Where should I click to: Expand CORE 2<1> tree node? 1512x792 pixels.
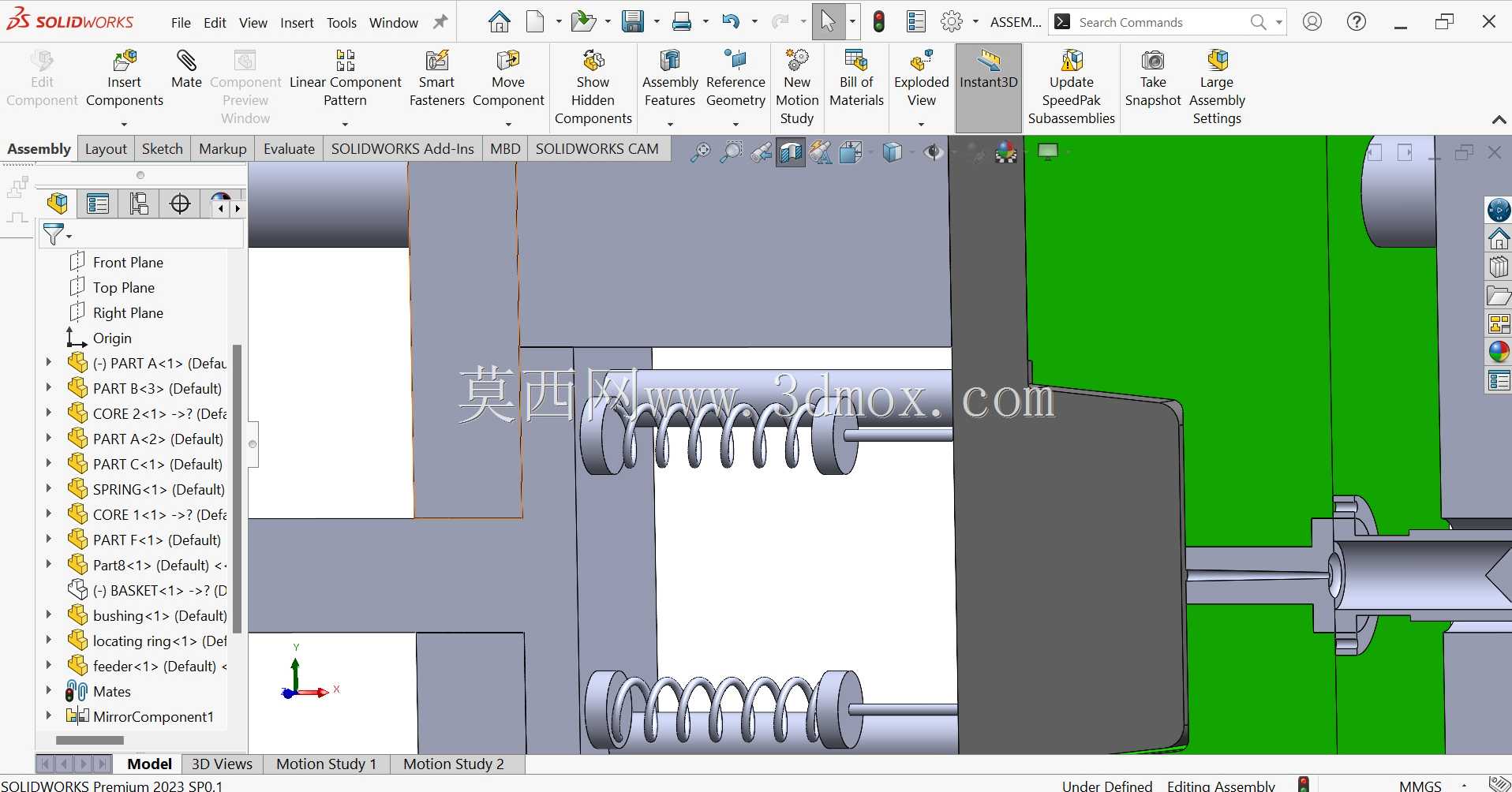pyautogui.click(x=49, y=413)
